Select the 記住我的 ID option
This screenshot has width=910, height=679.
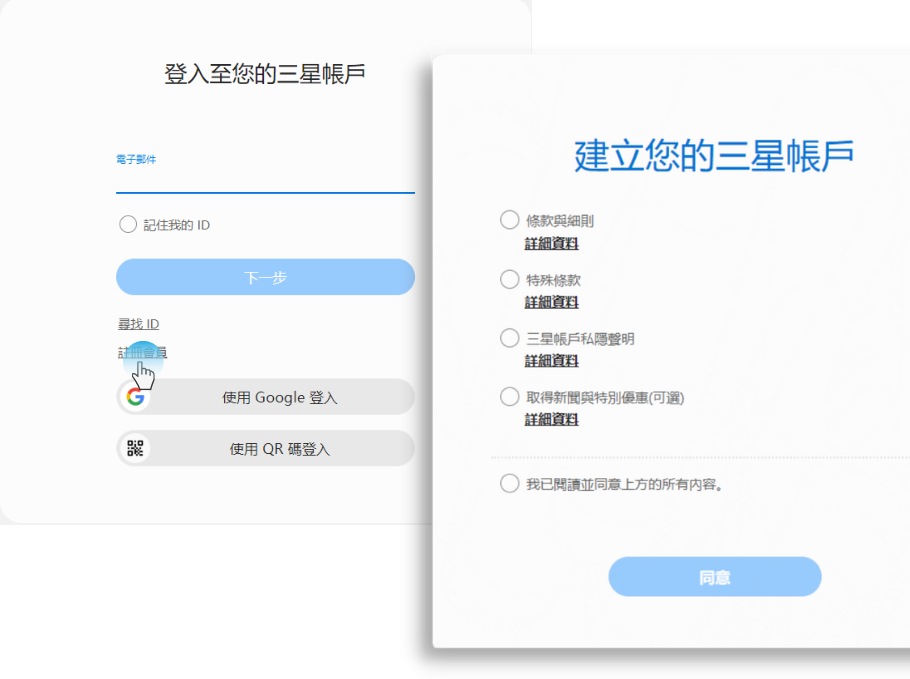click(x=128, y=225)
